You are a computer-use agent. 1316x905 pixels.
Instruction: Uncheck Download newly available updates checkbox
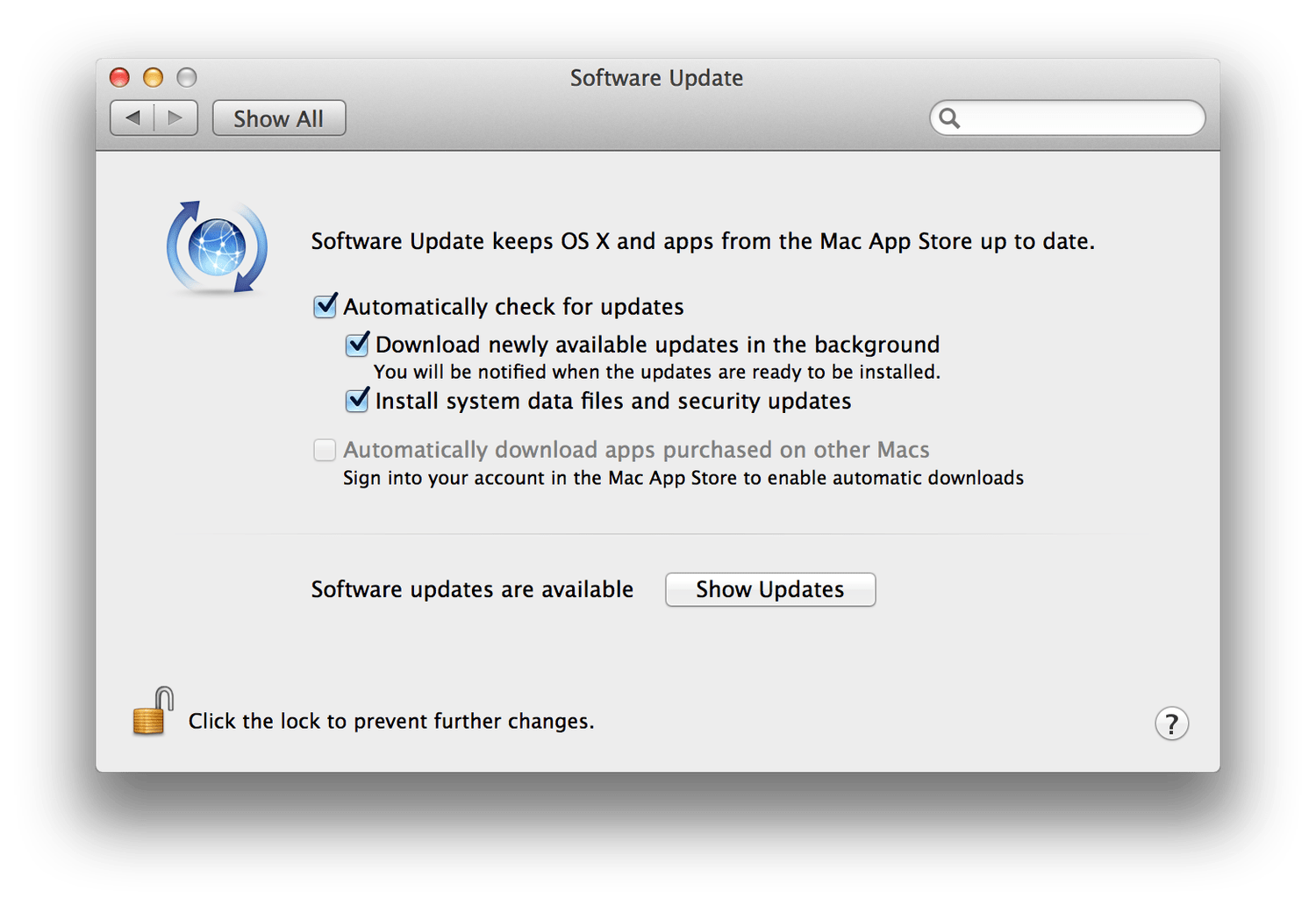click(357, 344)
